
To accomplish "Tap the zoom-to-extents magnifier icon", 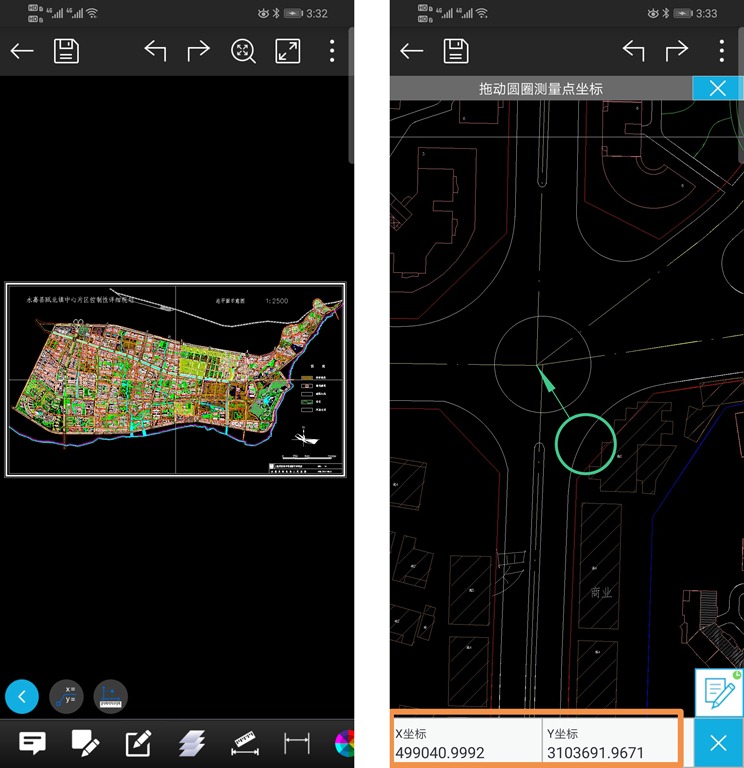I will (243, 51).
